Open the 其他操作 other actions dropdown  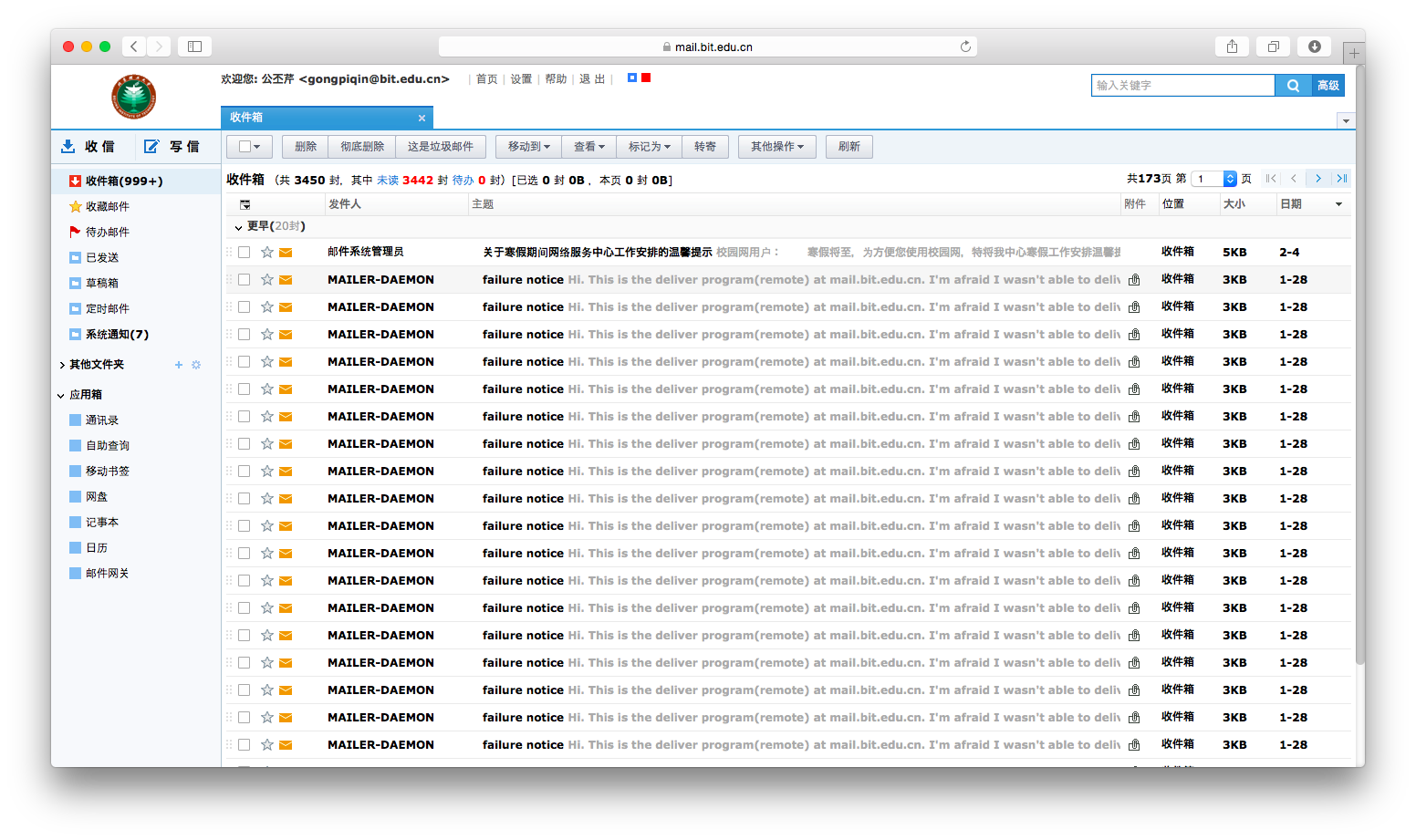(777, 147)
